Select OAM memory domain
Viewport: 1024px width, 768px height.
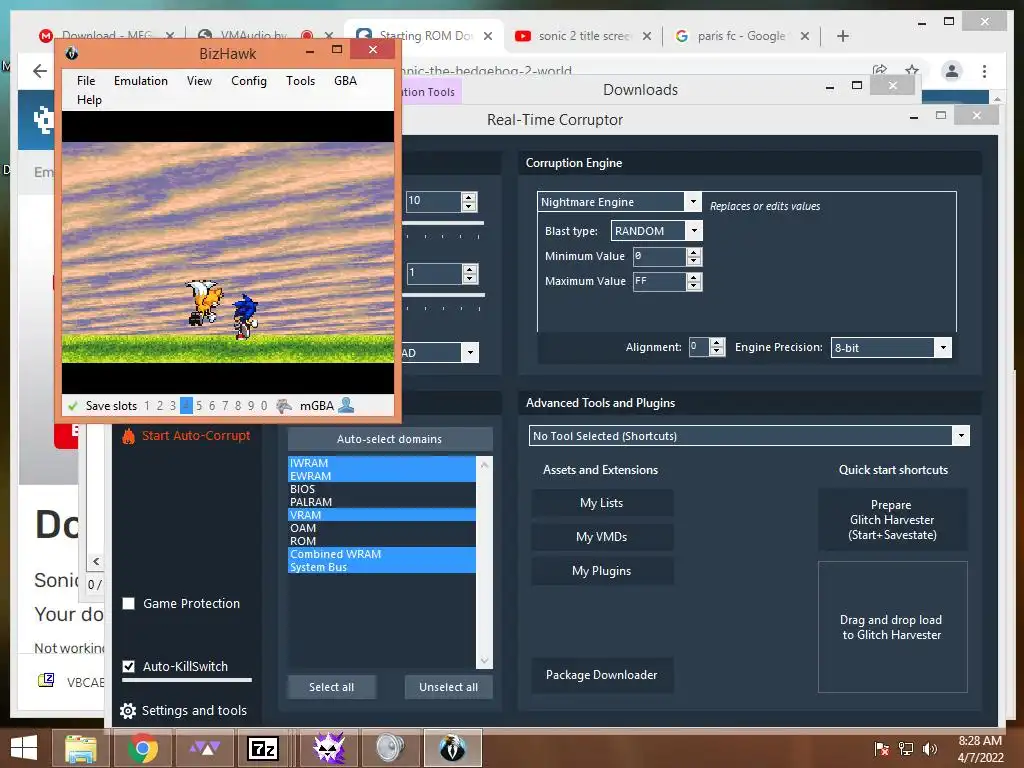point(381,528)
